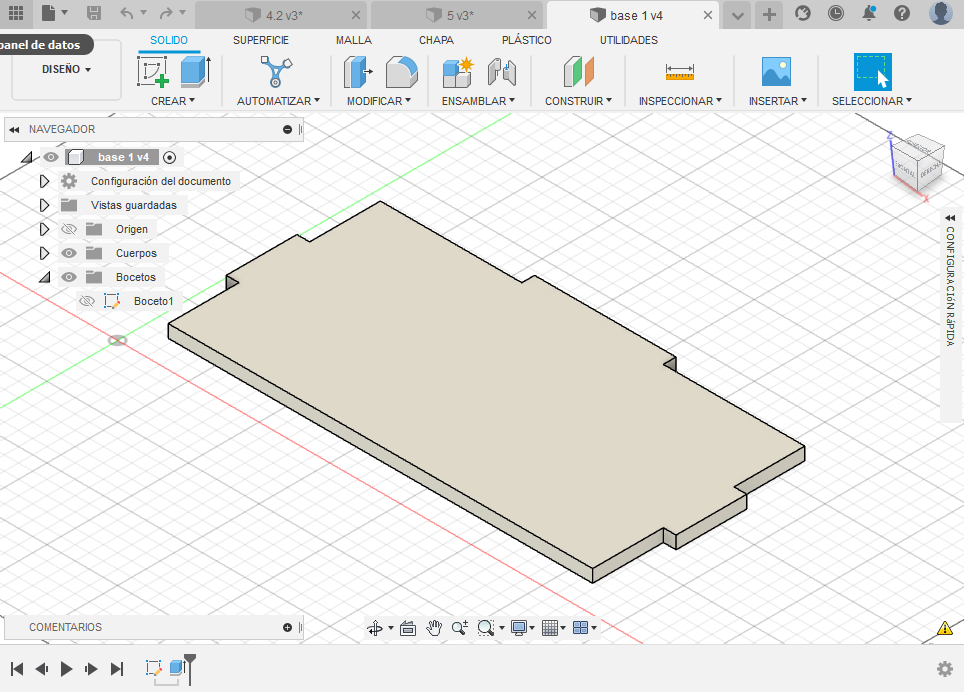Play the timeline
The width and height of the screenshot is (964, 692).
(66, 669)
